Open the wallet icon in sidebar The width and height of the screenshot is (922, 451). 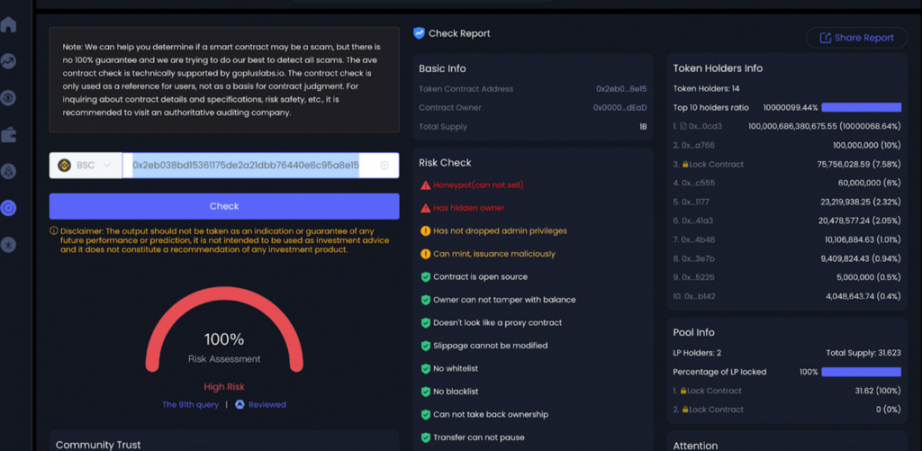point(9,134)
